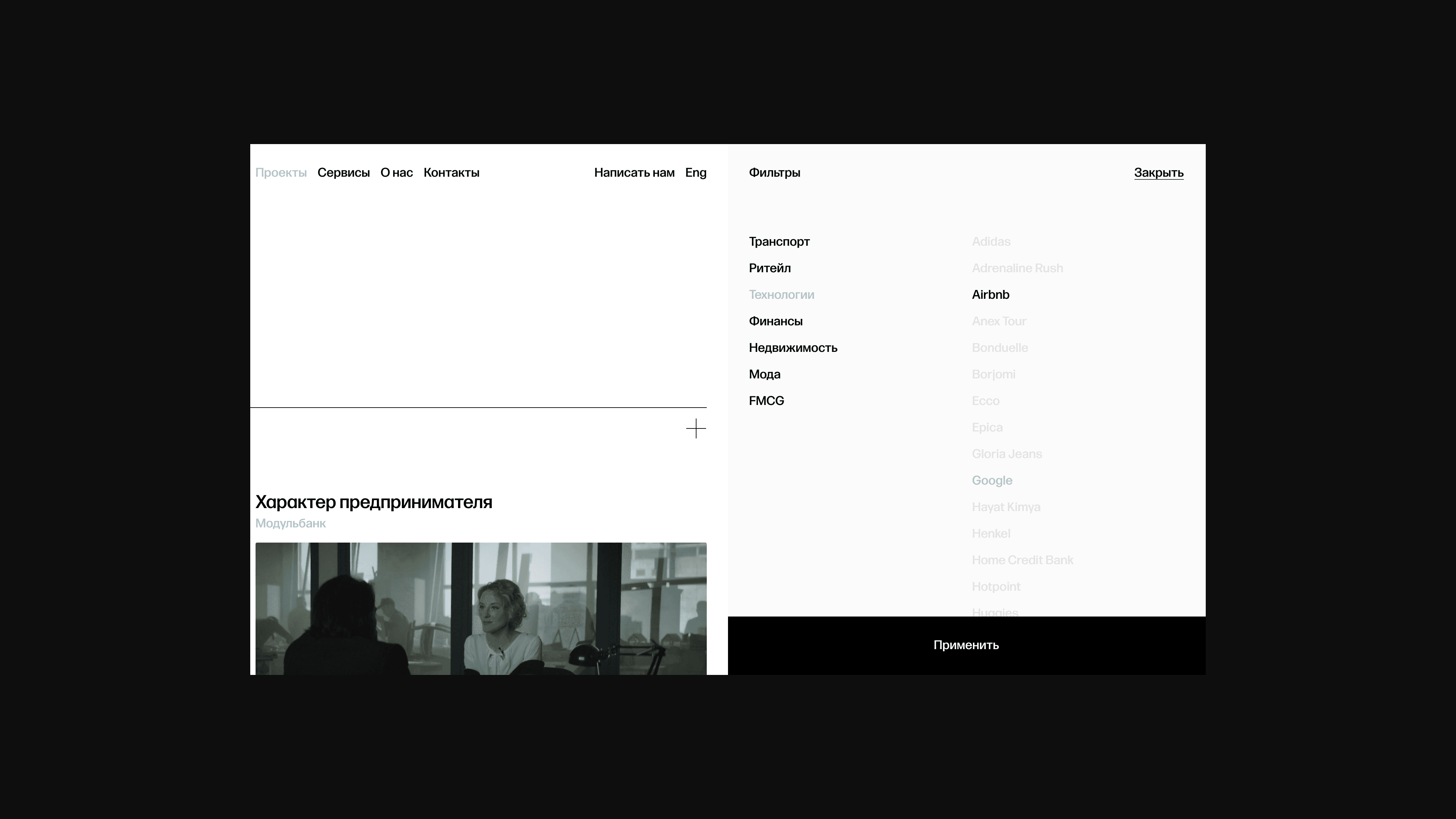This screenshot has width=1456, height=819.
Task: Select the Airbnb client filter
Action: click(990, 295)
